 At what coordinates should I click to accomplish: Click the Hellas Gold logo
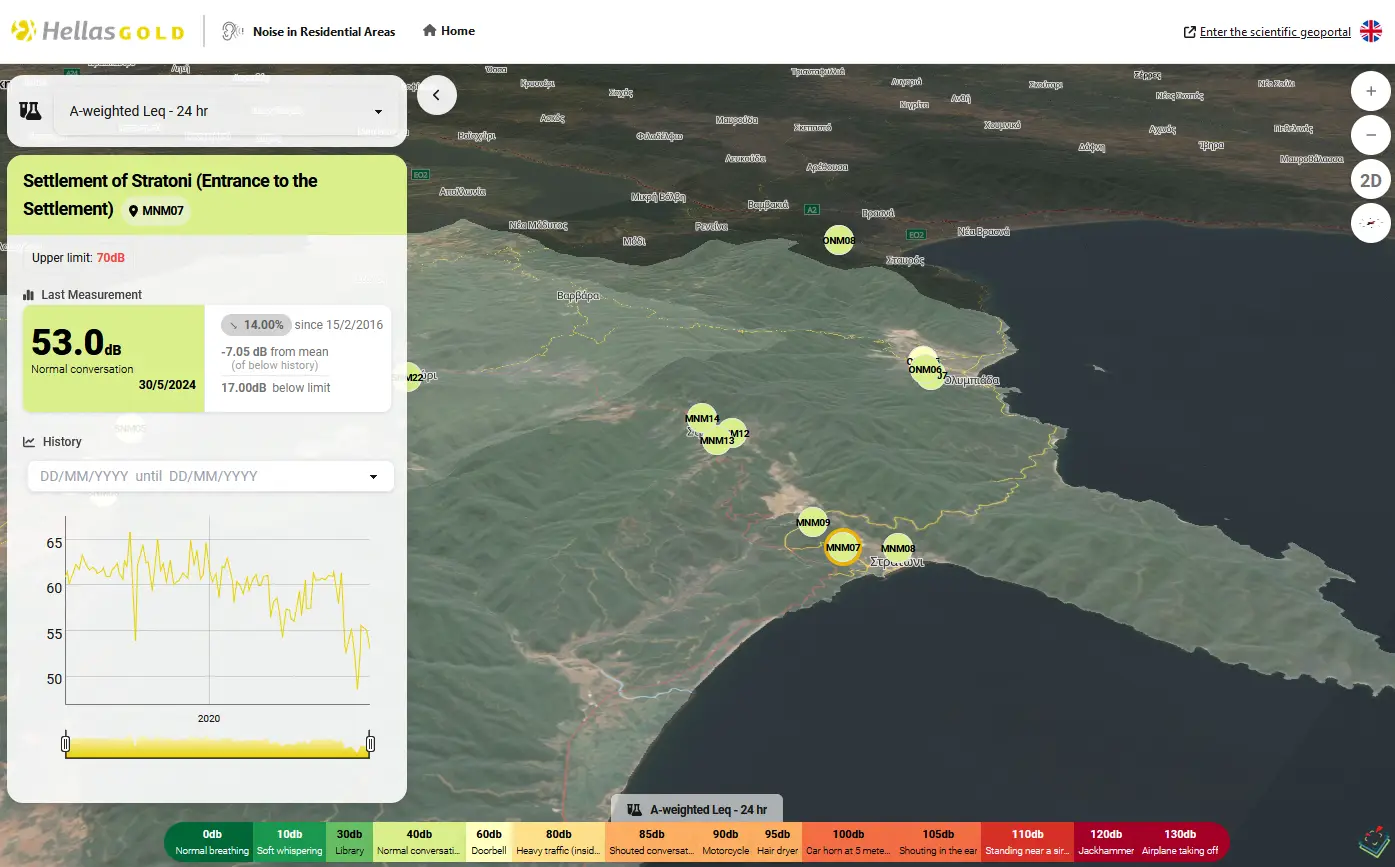(x=98, y=31)
